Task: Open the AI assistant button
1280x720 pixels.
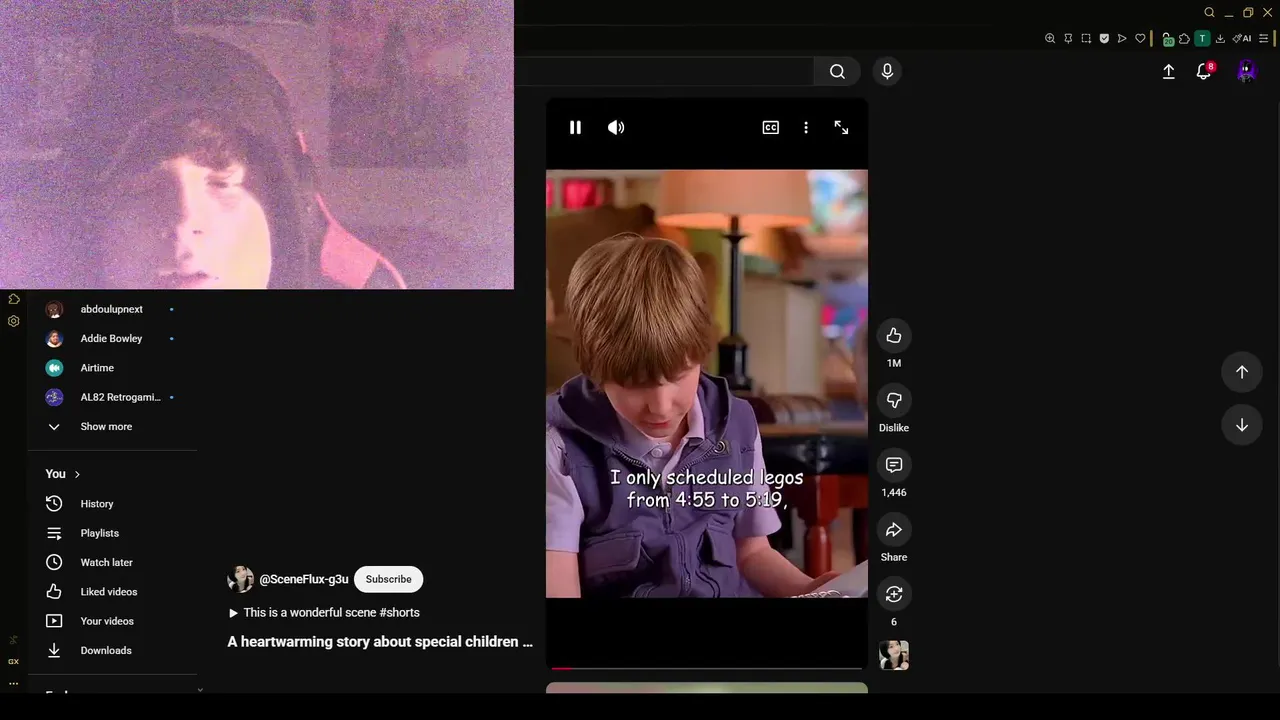Action: coord(1242,39)
